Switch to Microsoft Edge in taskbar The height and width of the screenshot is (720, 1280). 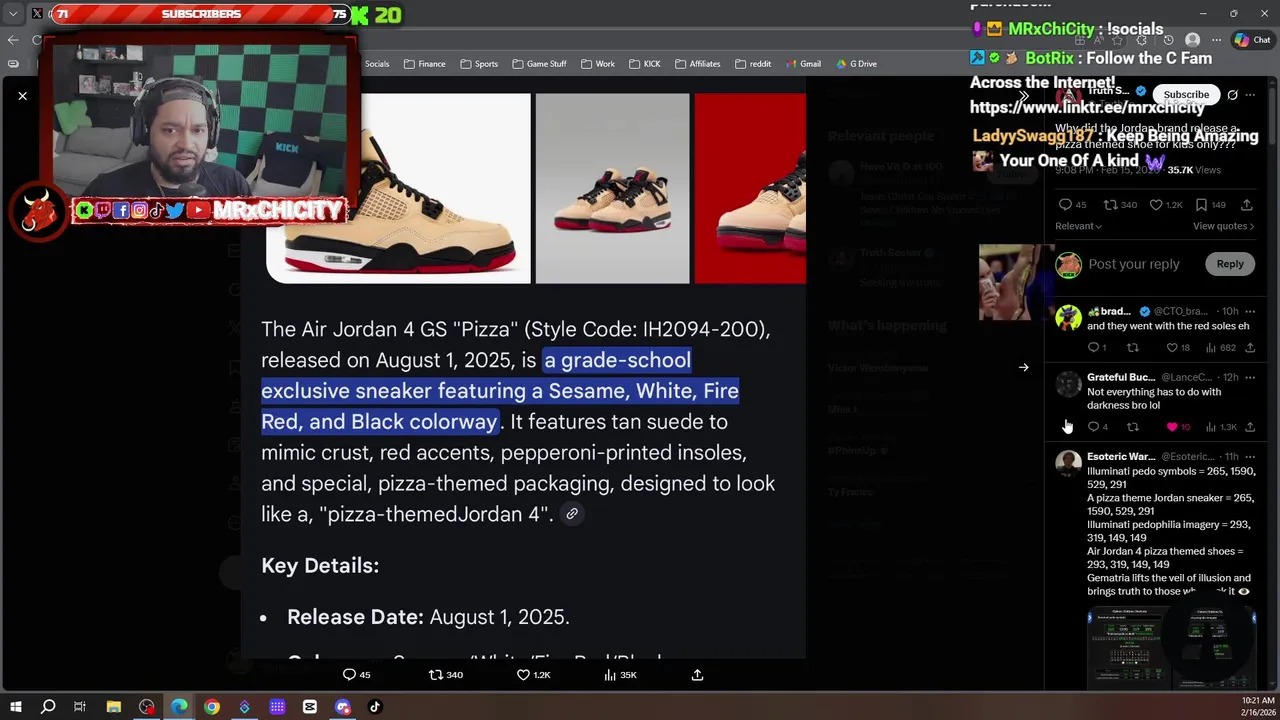[x=179, y=707]
